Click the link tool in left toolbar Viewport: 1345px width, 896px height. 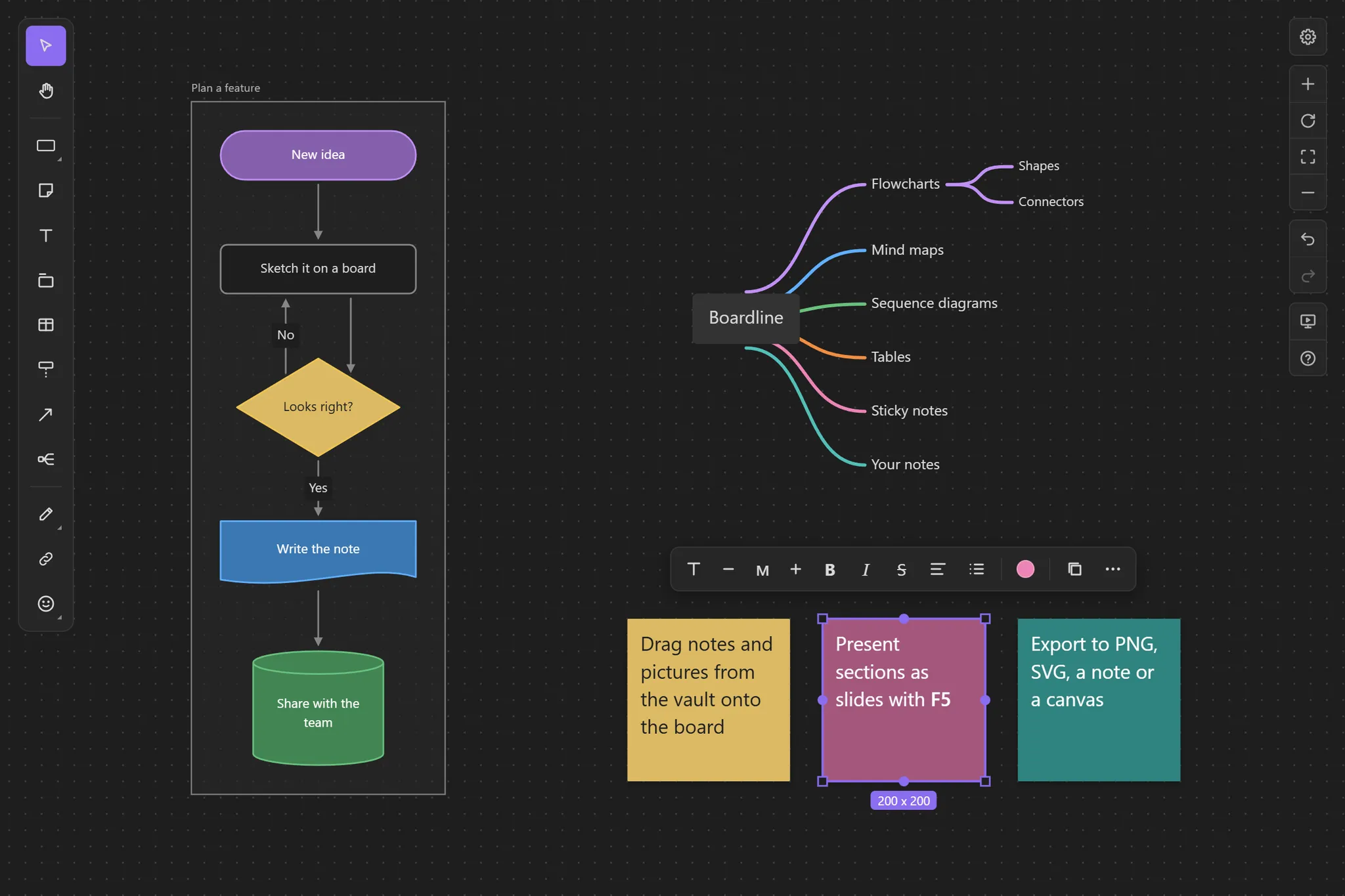pos(45,559)
